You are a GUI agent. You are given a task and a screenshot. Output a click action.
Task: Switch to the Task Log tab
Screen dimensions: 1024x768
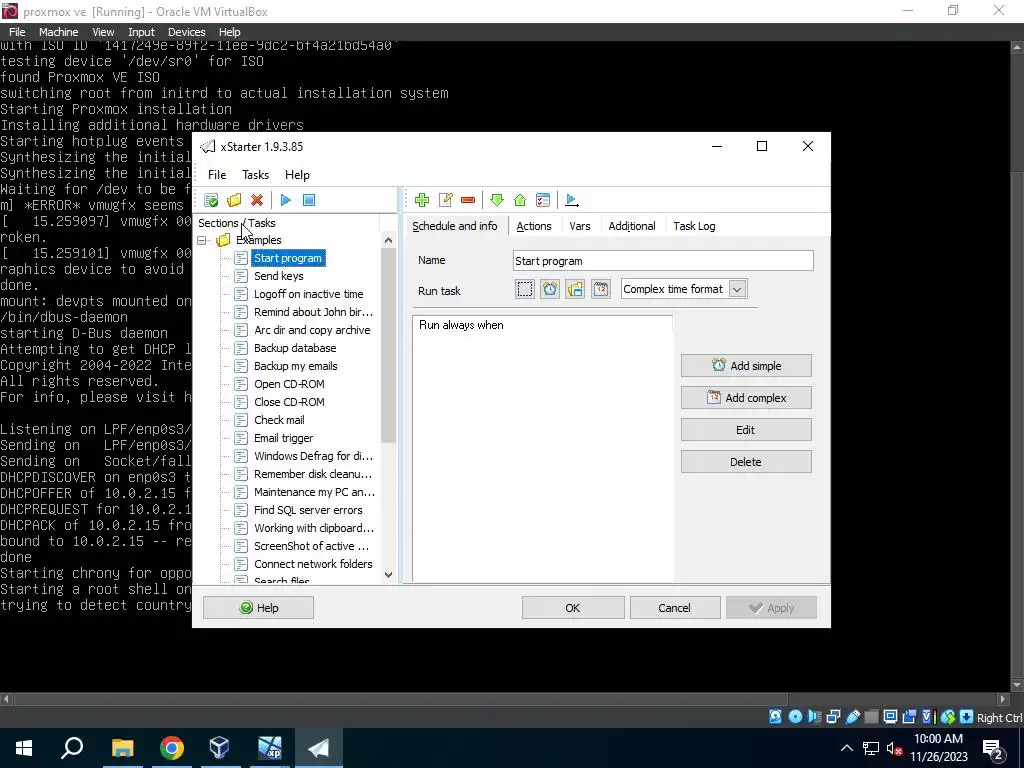click(694, 226)
